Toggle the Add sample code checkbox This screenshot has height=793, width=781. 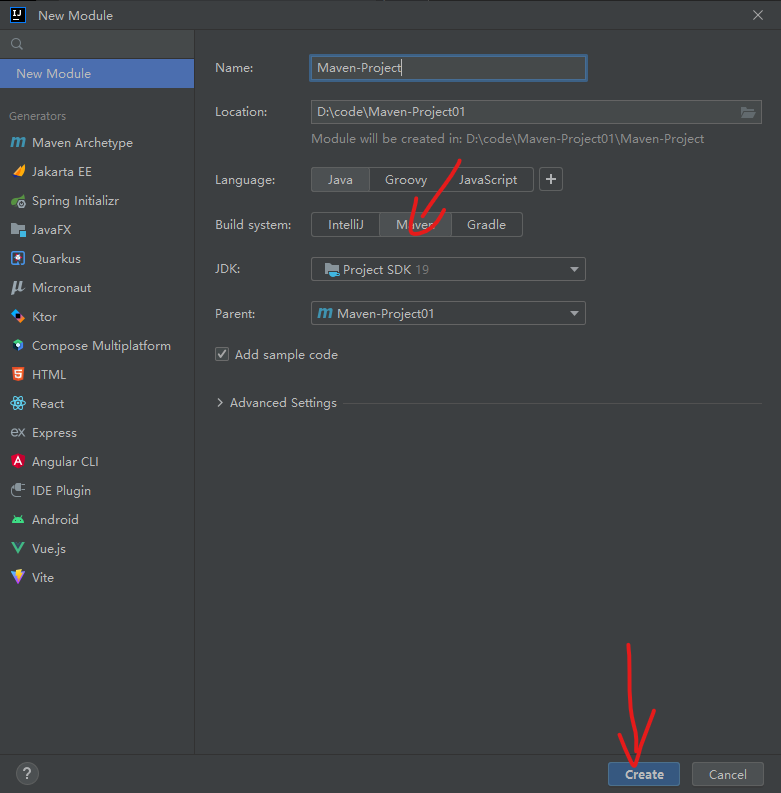click(222, 354)
